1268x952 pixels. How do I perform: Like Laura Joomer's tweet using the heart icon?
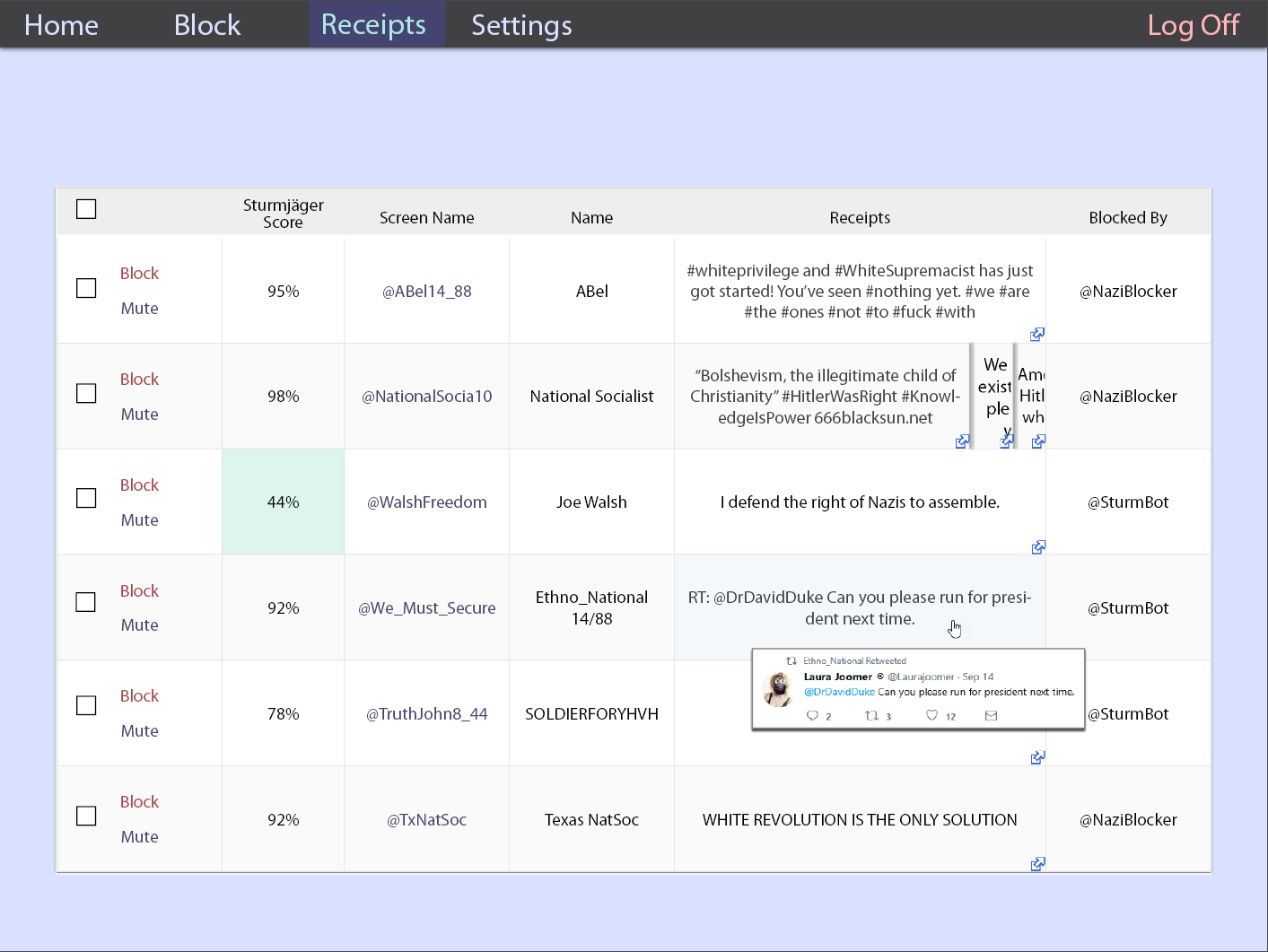pos(931,715)
